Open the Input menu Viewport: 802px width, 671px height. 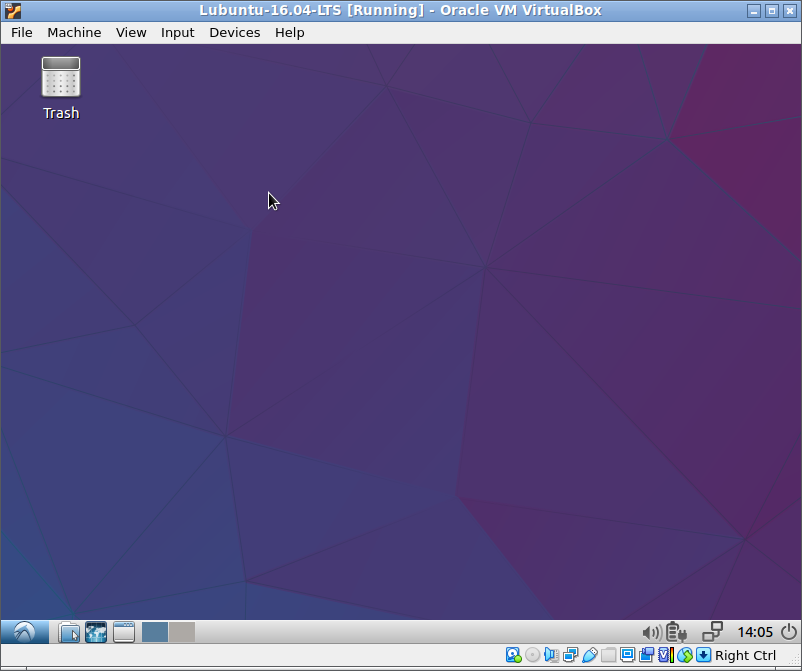pyautogui.click(x=177, y=33)
